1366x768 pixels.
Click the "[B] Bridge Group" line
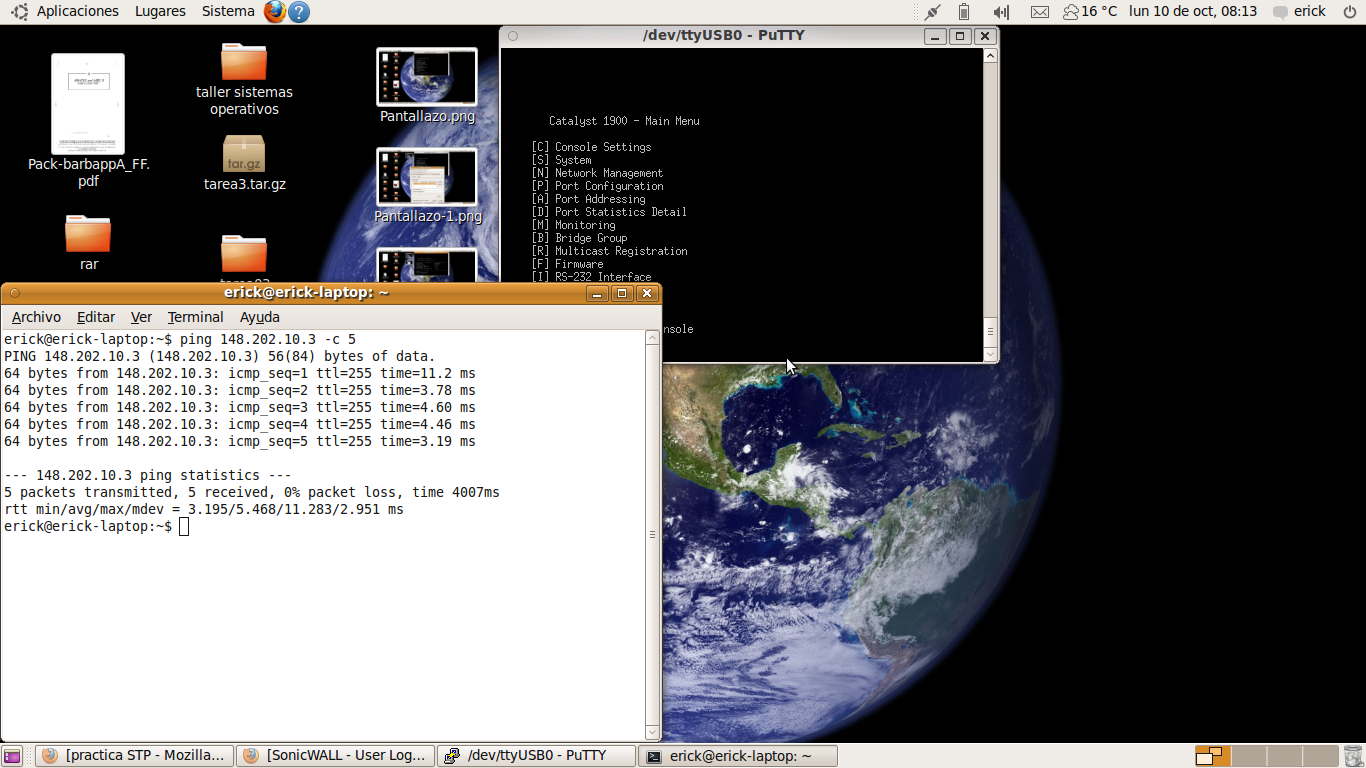(579, 238)
